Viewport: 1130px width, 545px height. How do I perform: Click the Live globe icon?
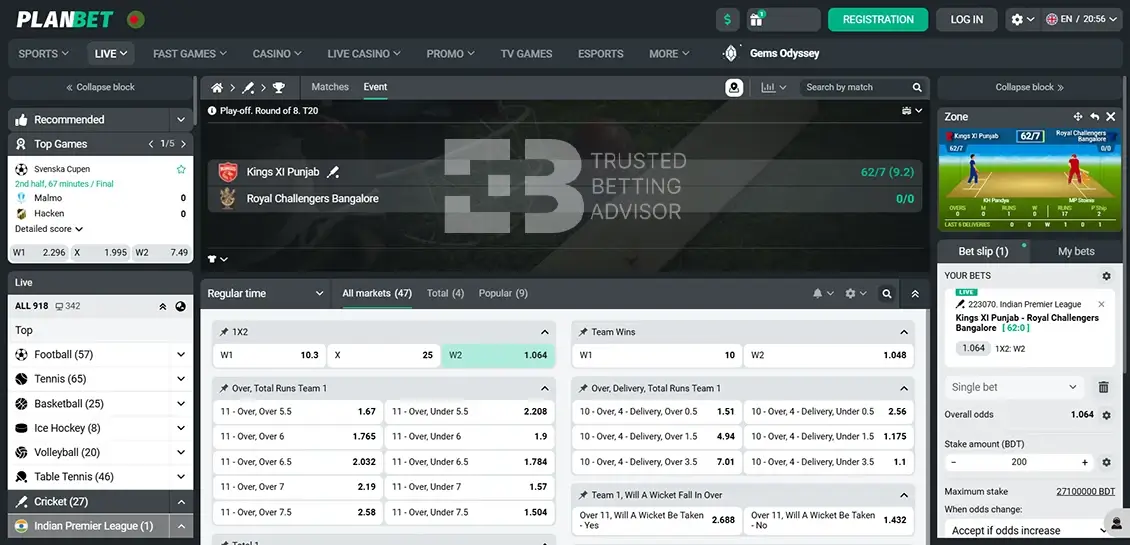coord(180,306)
